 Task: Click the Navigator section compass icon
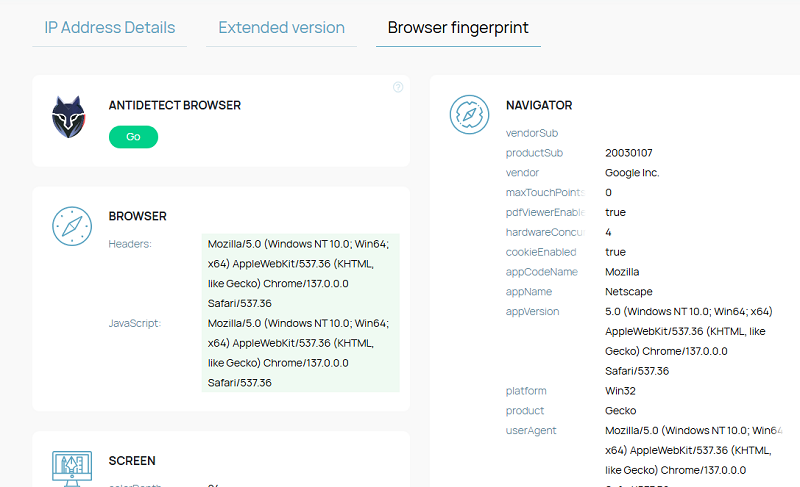pos(469,115)
